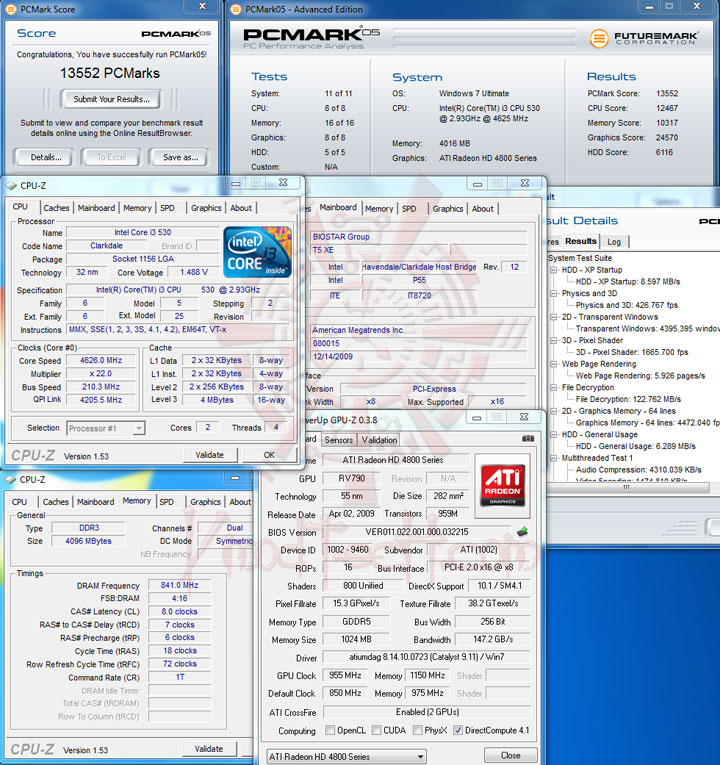Click the GPU Clock 955 MHz field

[345, 675]
